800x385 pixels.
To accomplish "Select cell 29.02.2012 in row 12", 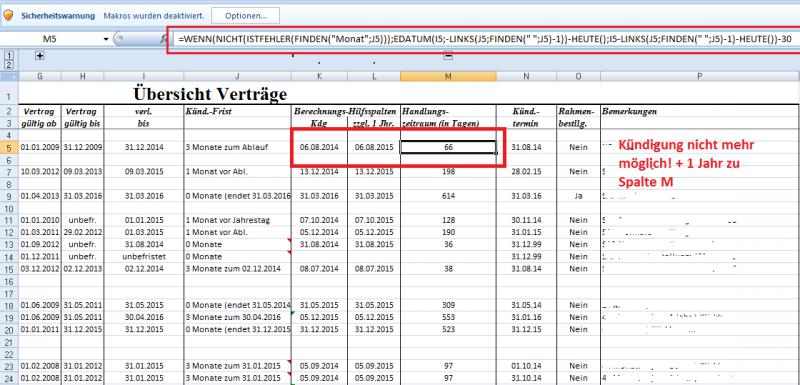I will pos(82,233).
